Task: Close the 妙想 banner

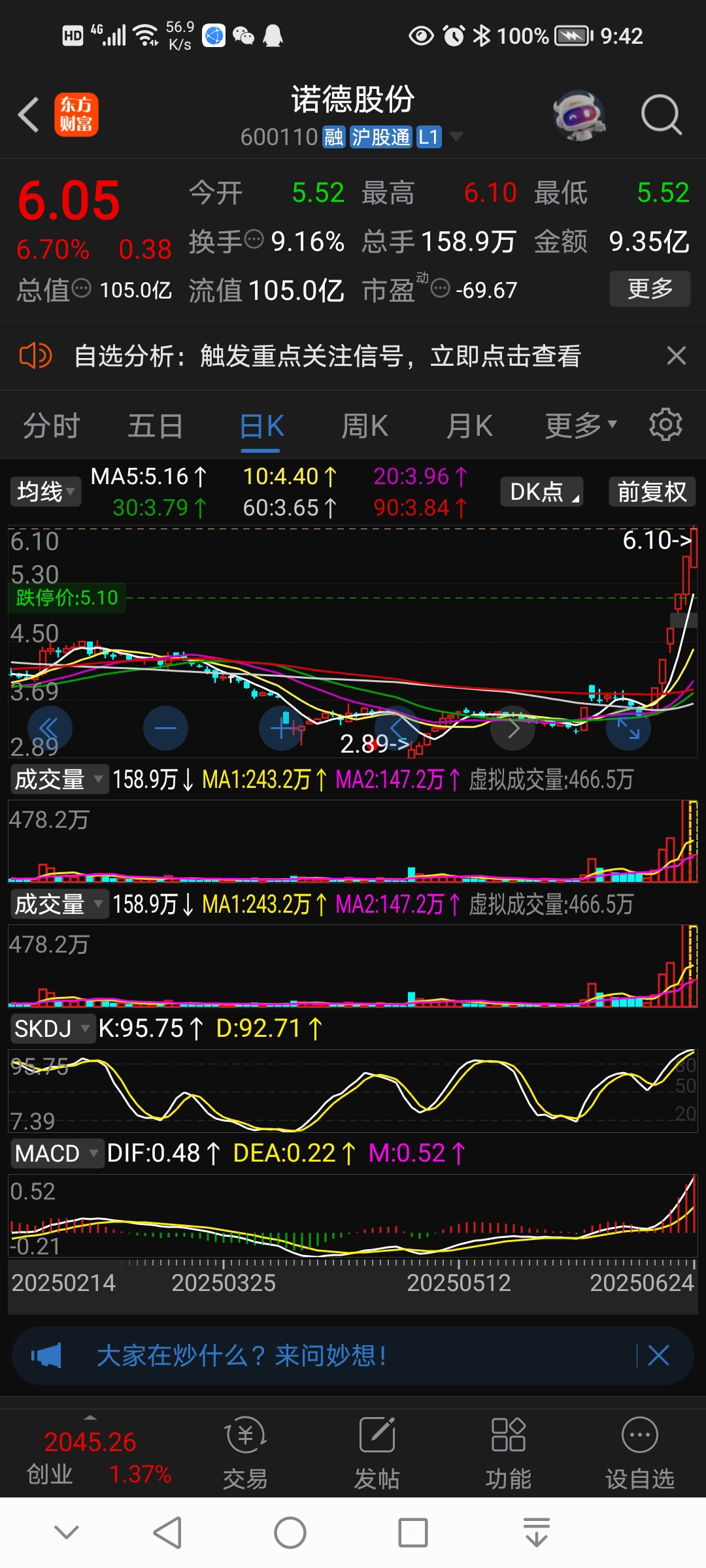Action: [x=658, y=1356]
